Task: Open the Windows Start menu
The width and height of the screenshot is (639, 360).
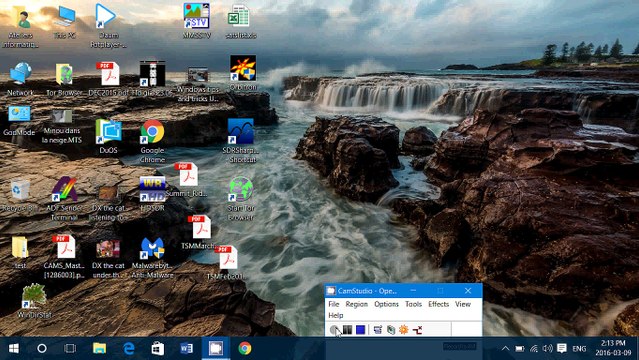Action: 14,348
